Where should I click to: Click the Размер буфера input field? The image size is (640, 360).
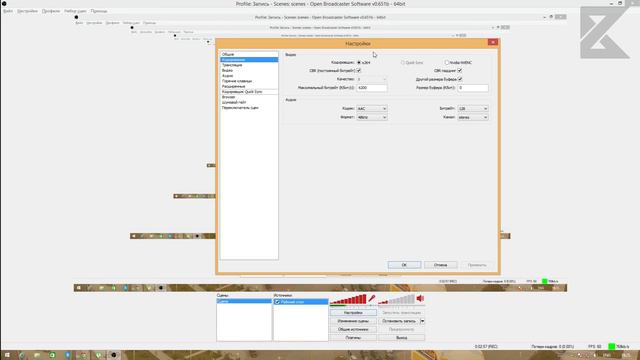tap(473, 88)
